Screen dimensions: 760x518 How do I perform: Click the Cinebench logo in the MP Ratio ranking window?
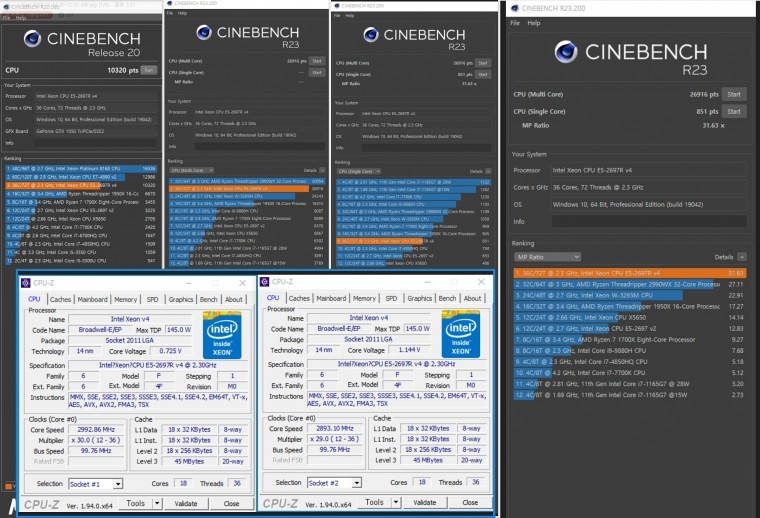(x=566, y=52)
